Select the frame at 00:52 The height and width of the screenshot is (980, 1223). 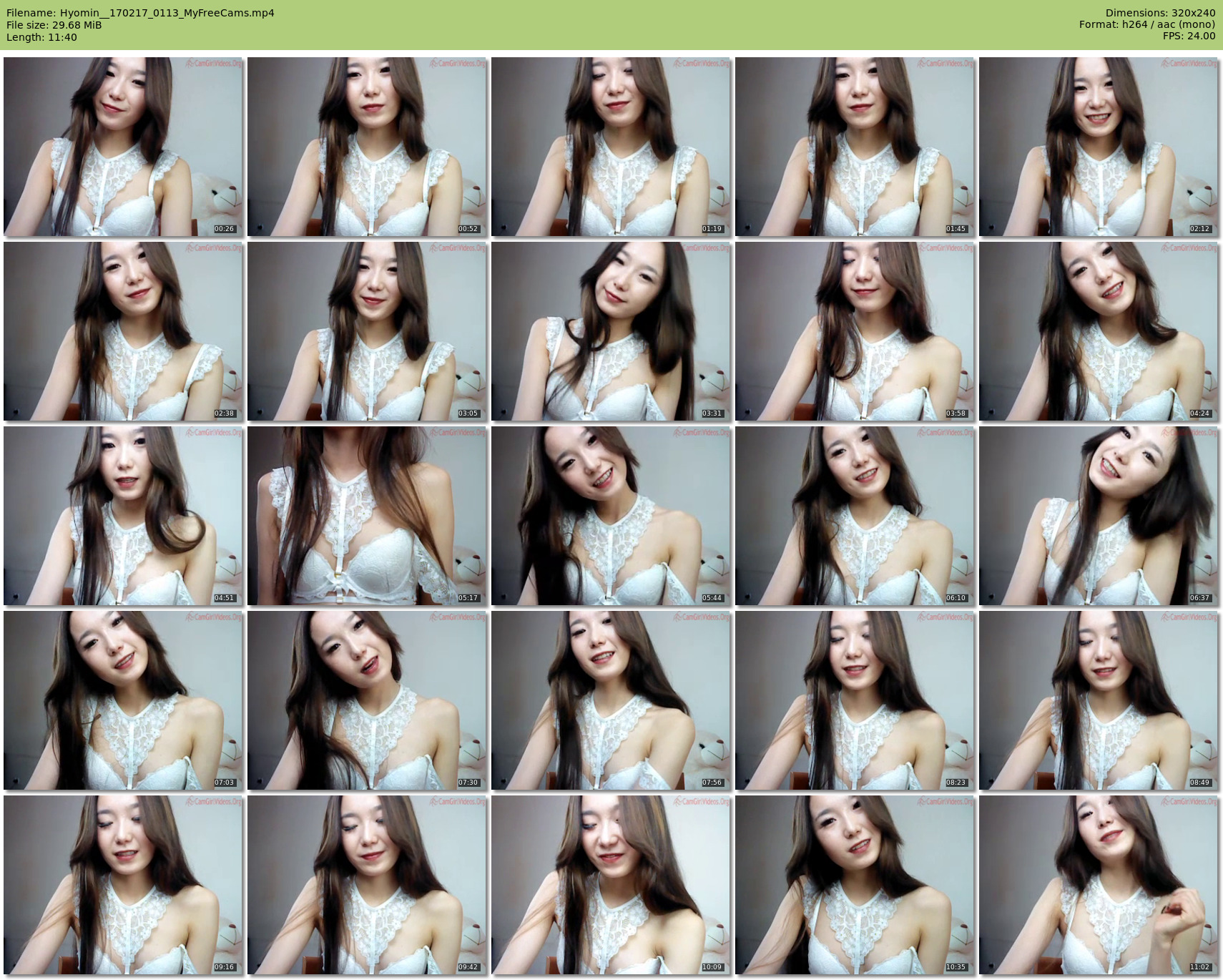tap(367, 147)
